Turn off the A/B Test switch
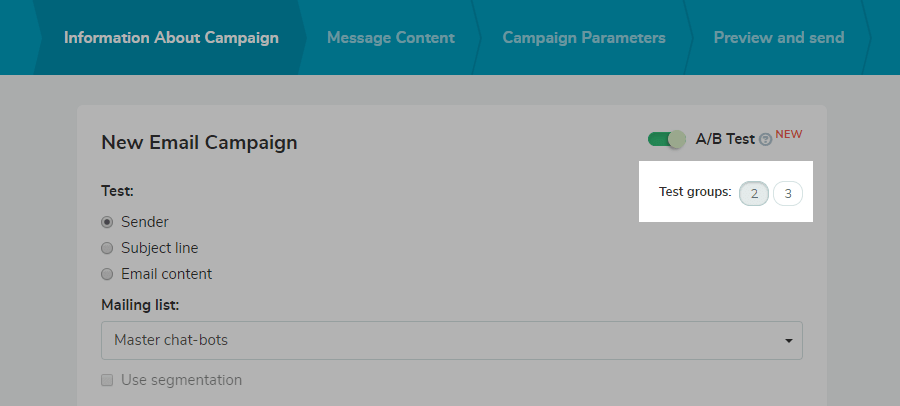Viewport: 900px width, 406px height. pos(666,139)
